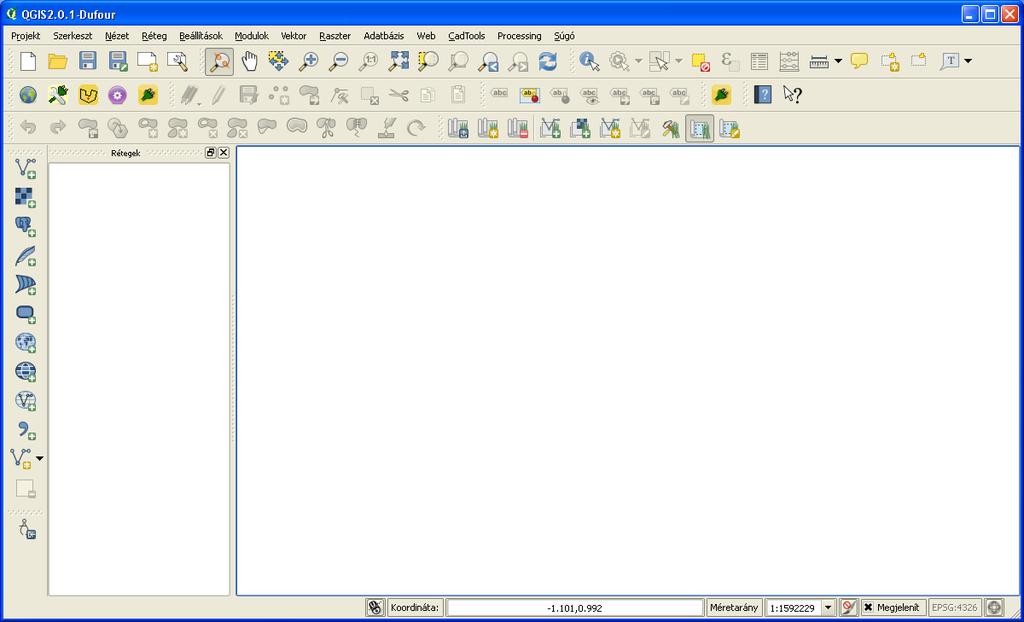Image resolution: width=1024 pixels, height=622 pixels.
Task: Click the Save As floppy with pencil
Action: tap(118, 61)
